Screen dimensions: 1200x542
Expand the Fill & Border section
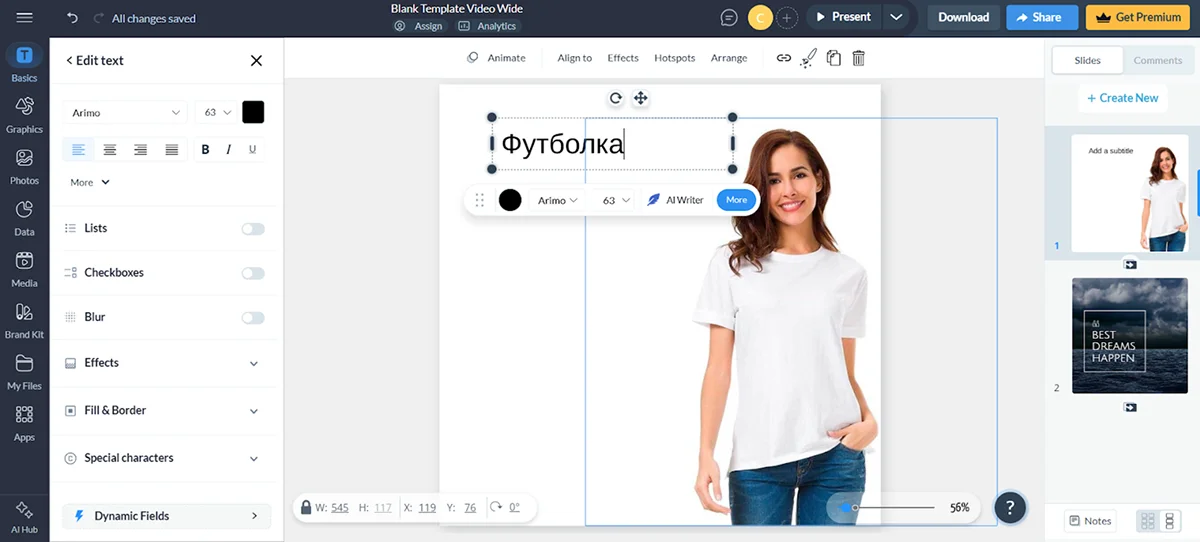tap(162, 411)
